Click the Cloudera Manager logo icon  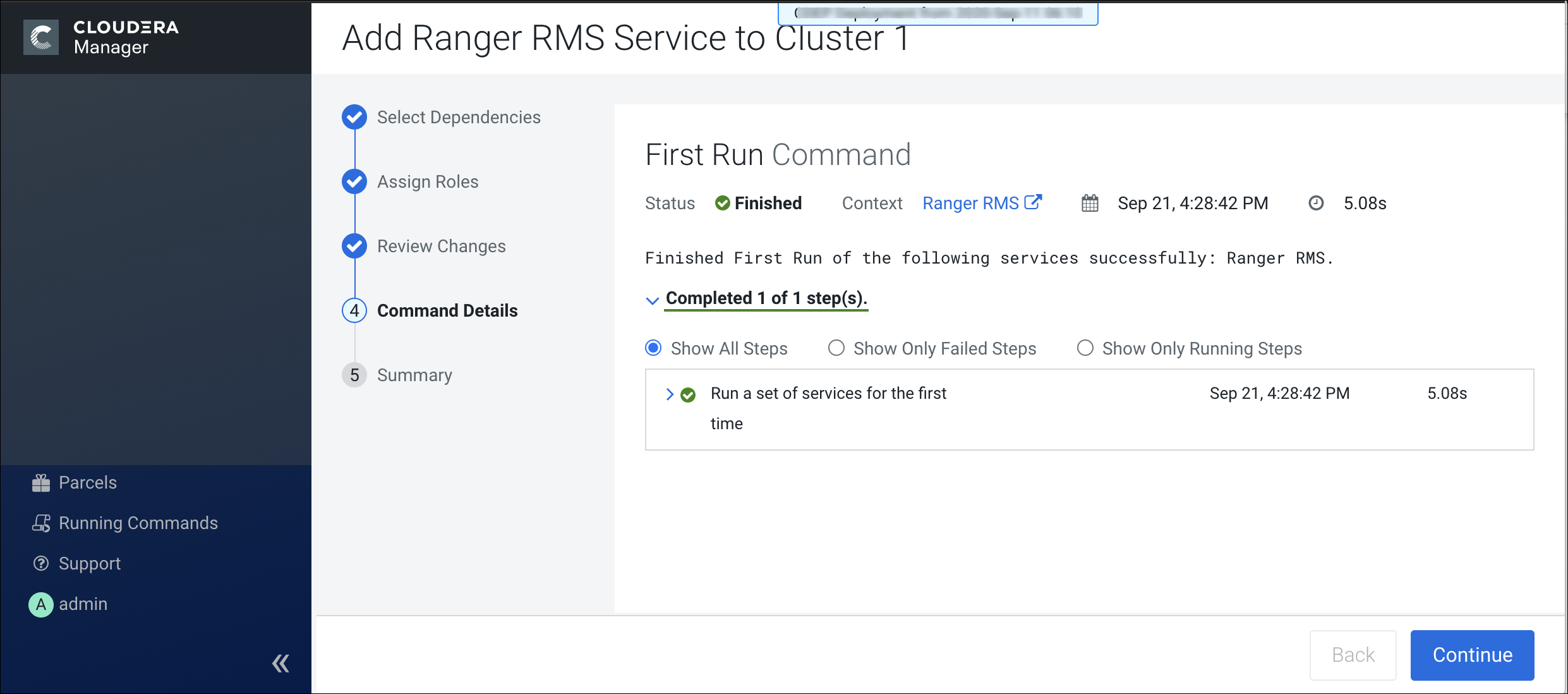coord(41,37)
